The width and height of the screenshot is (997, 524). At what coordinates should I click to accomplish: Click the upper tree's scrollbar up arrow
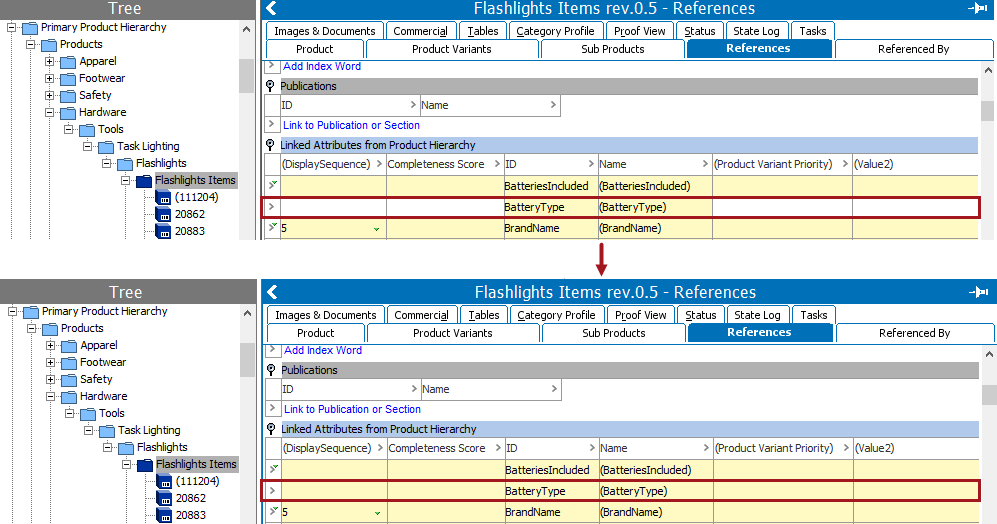coord(246,29)
